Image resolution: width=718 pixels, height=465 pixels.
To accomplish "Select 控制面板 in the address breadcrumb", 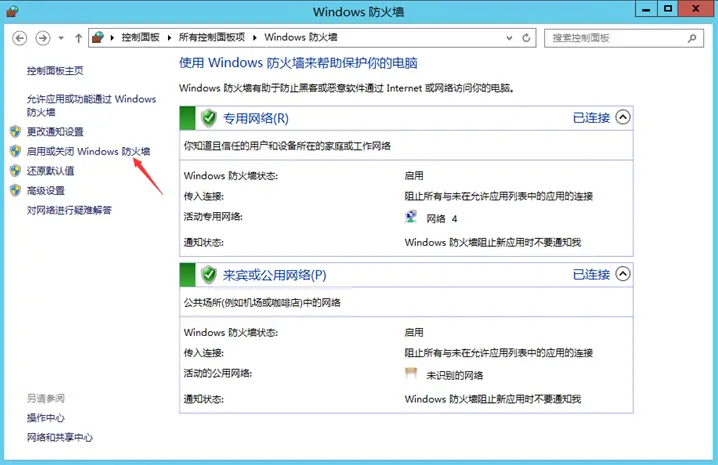I will point(140,37).
